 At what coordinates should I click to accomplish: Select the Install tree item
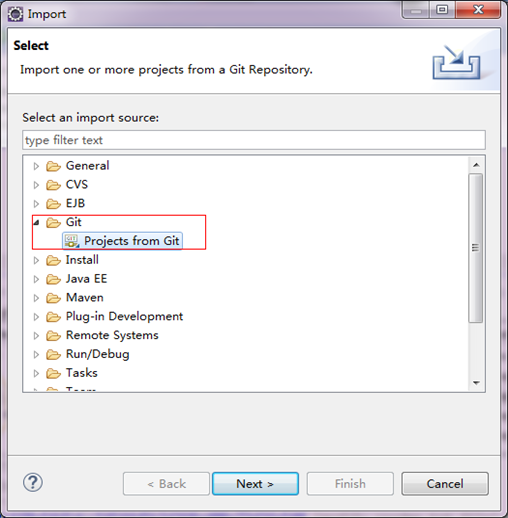tap(82, 260)
